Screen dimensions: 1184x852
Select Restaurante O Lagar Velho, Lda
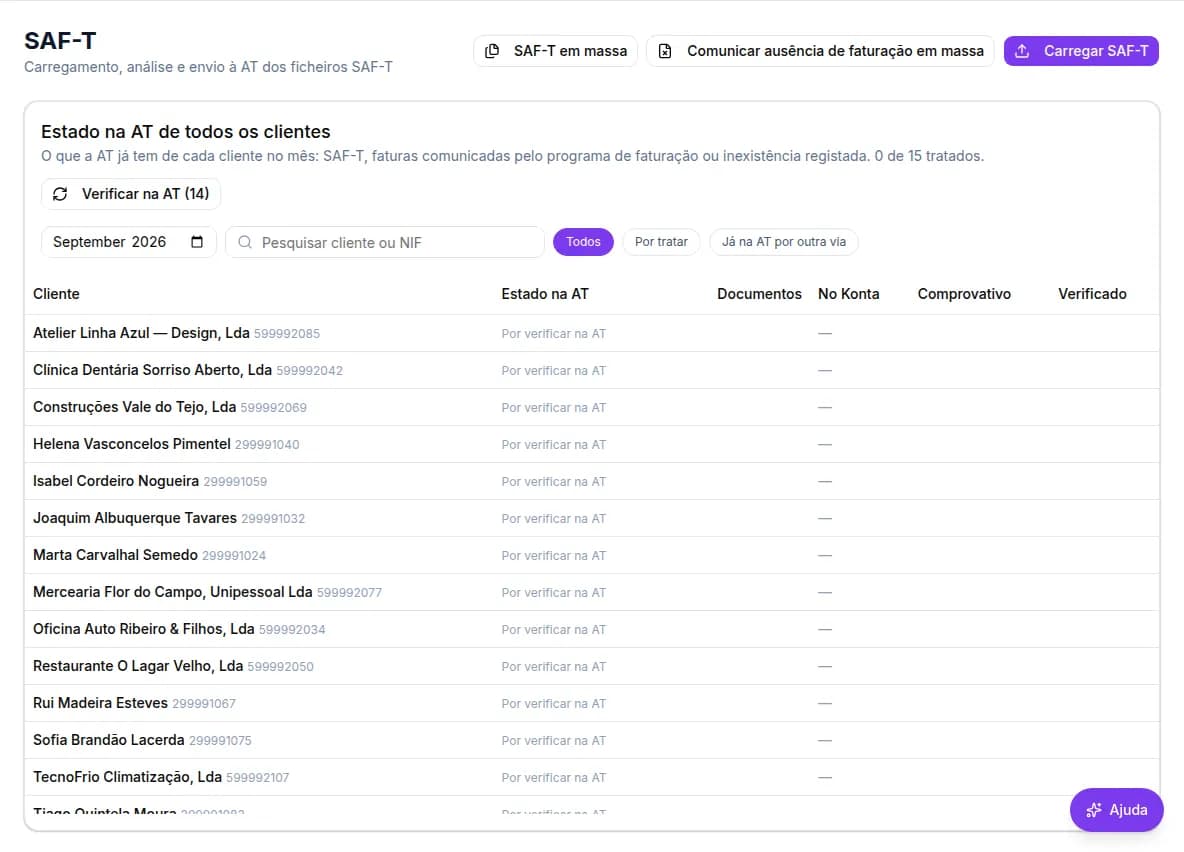[x=138, y=666]
